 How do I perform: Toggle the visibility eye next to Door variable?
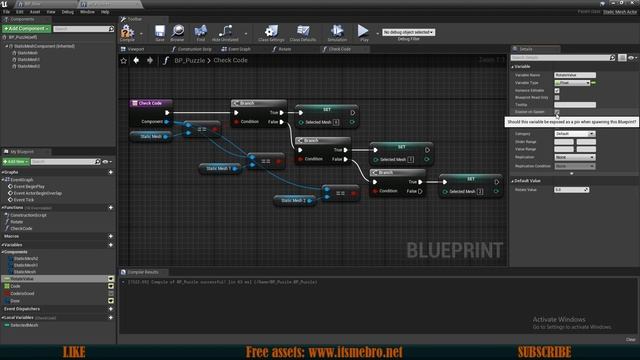pos(111,301)
